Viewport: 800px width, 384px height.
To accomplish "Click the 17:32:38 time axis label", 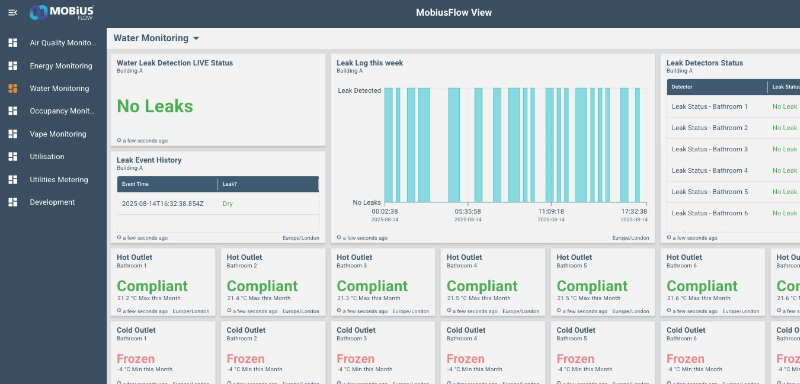I will (634, 211).
